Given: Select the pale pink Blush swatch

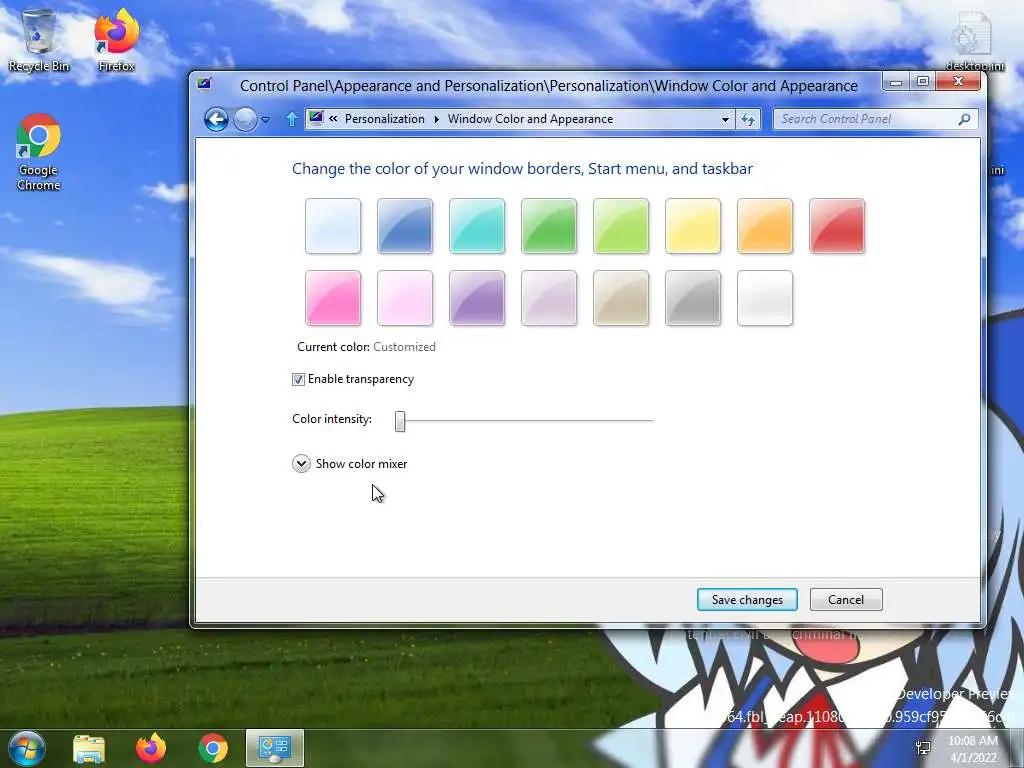Looking at the screenshot, I should [405, 298].
